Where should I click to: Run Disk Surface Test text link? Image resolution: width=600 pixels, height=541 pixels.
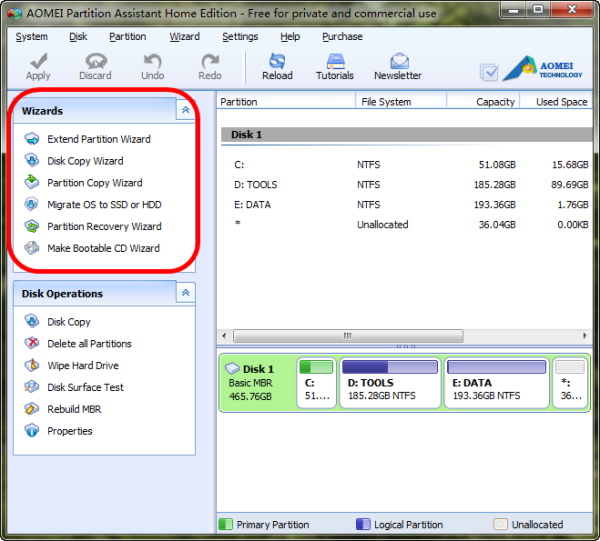(85, 387)
